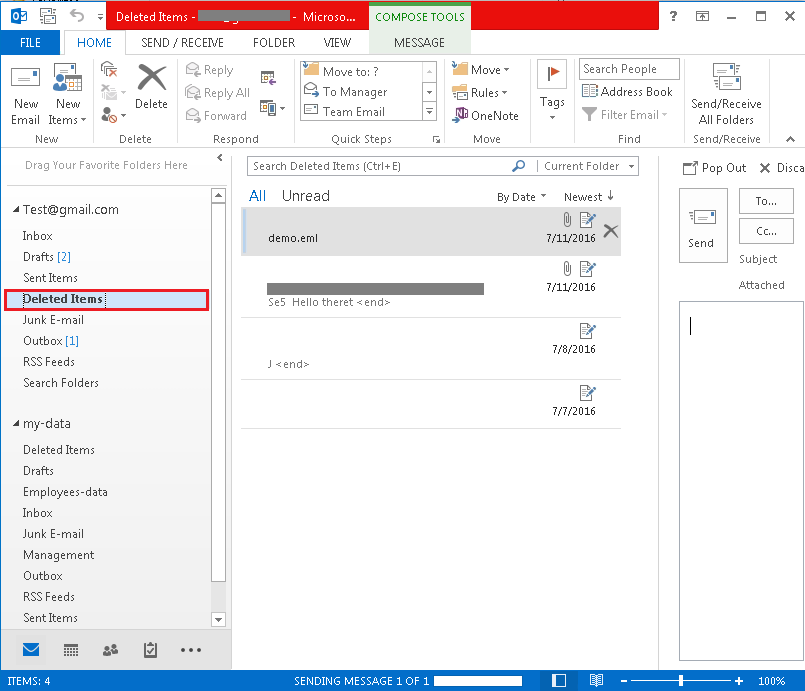Show All messages filter
The height and width of the screenshot is (691, 805).
257,196
